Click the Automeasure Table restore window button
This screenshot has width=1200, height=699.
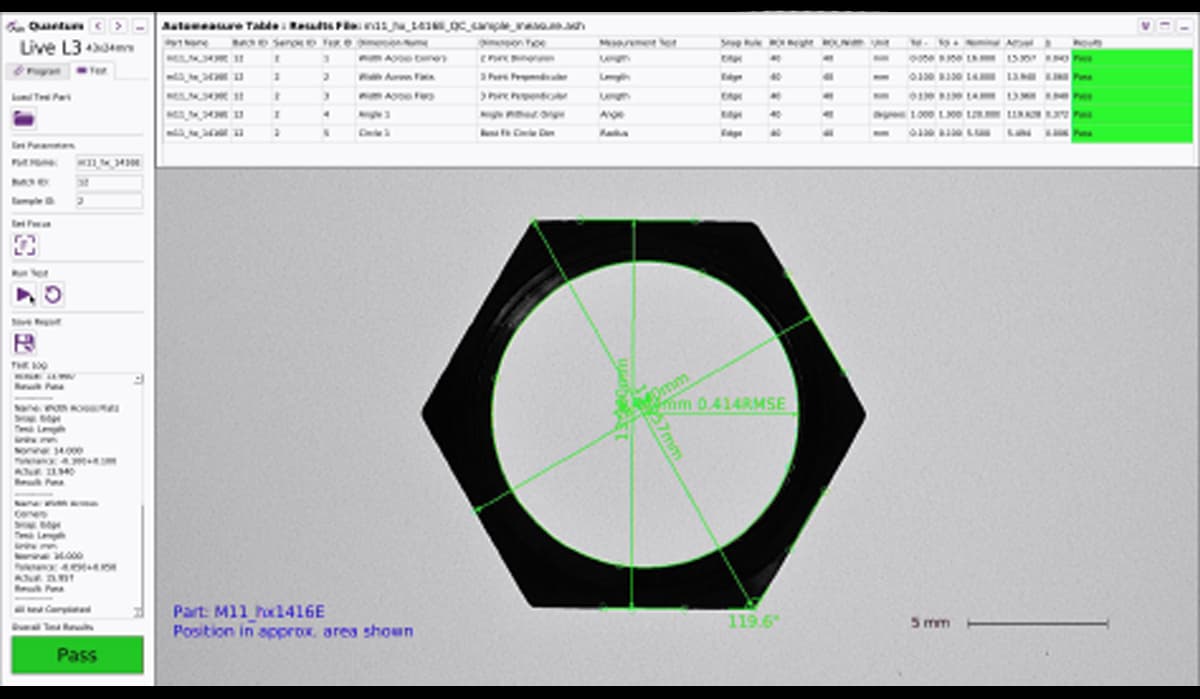(1163, 25)
